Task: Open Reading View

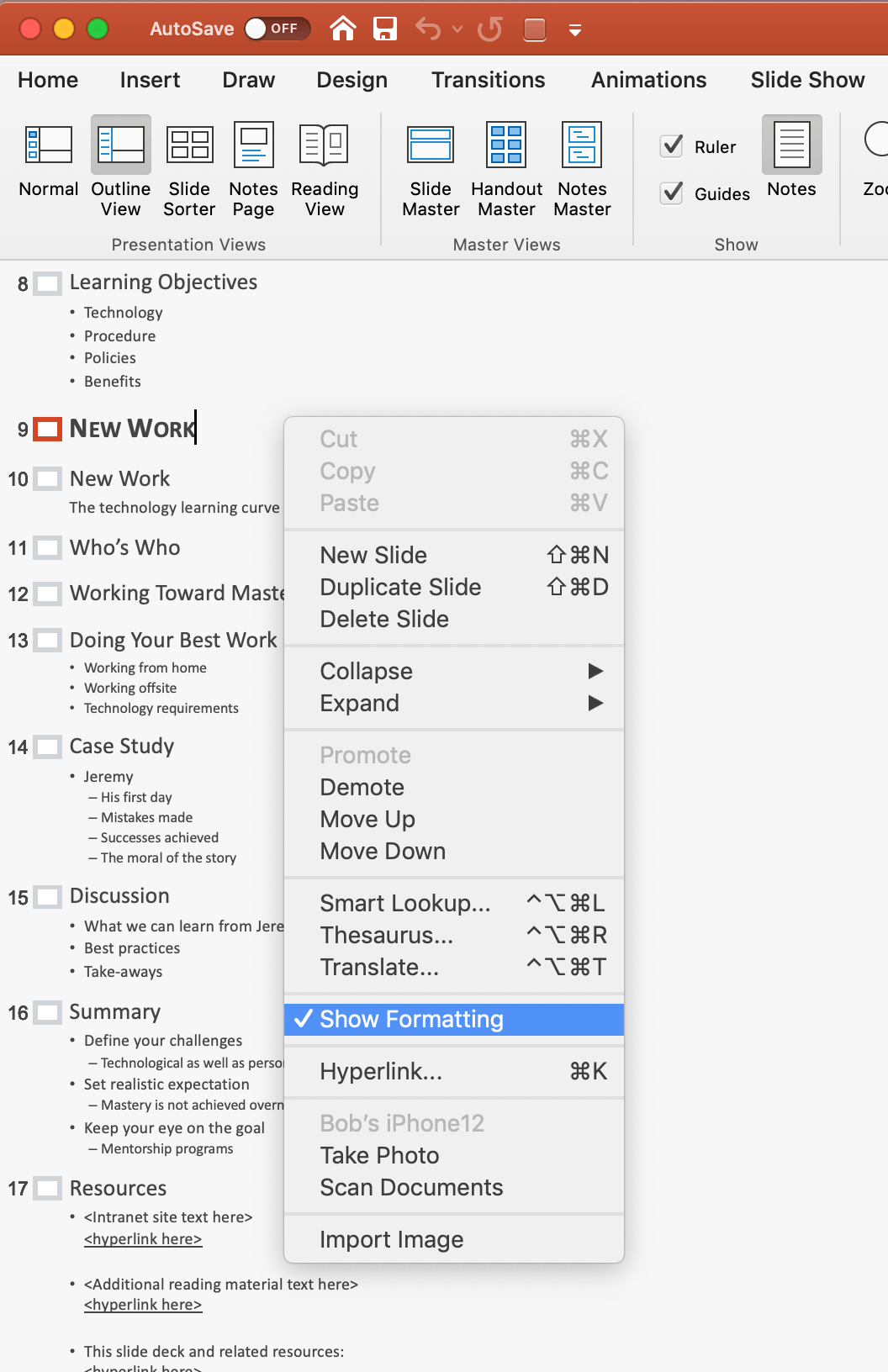Action: coord(325,168)
